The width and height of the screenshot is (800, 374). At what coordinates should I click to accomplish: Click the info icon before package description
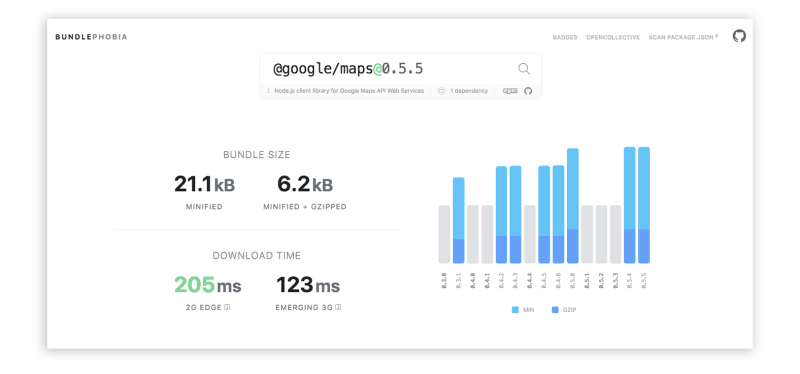coord(268,91)
